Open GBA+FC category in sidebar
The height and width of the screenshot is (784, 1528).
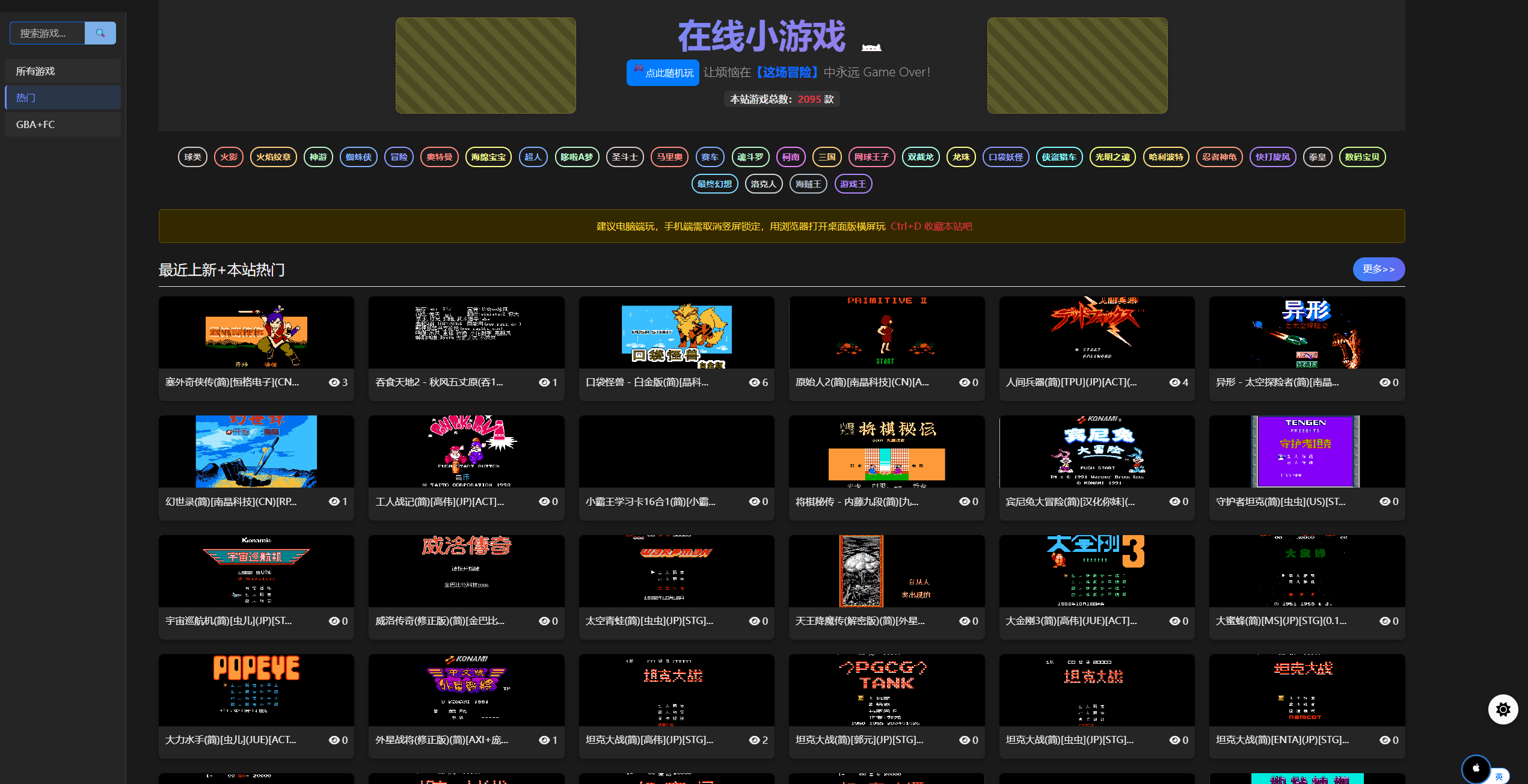coord(63,124)
